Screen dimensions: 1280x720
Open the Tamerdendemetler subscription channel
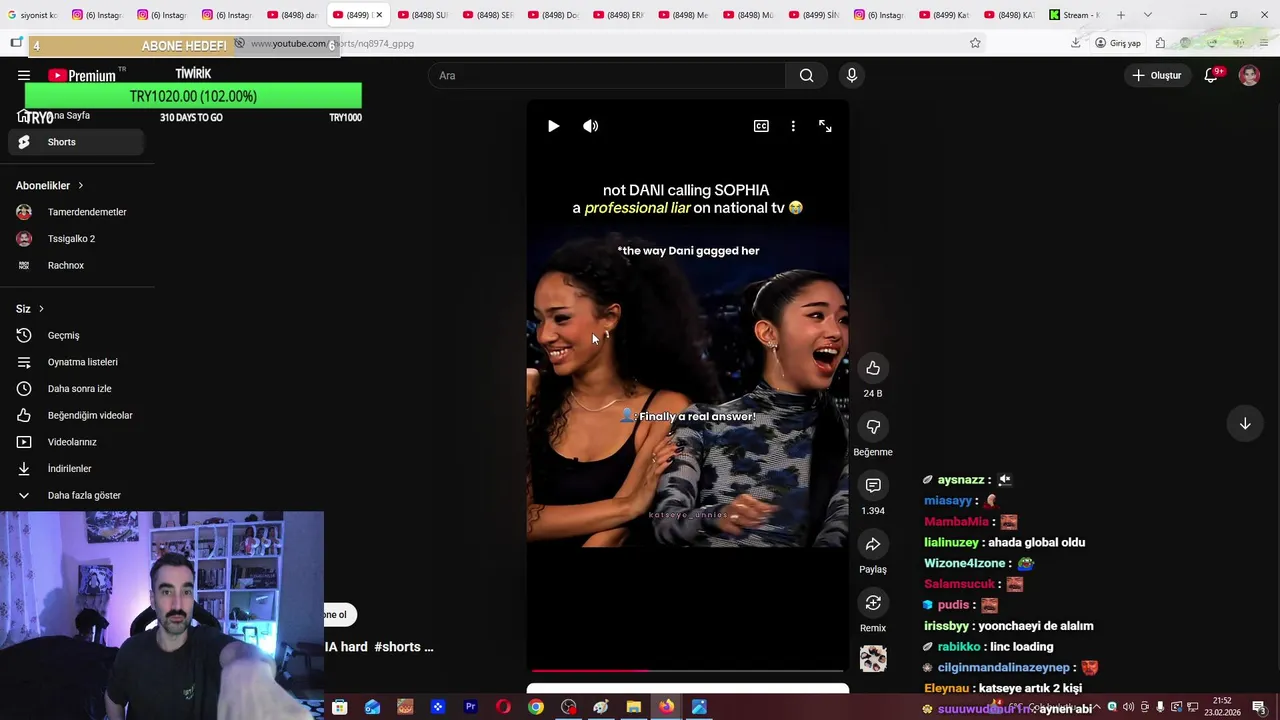coord(77,212)
